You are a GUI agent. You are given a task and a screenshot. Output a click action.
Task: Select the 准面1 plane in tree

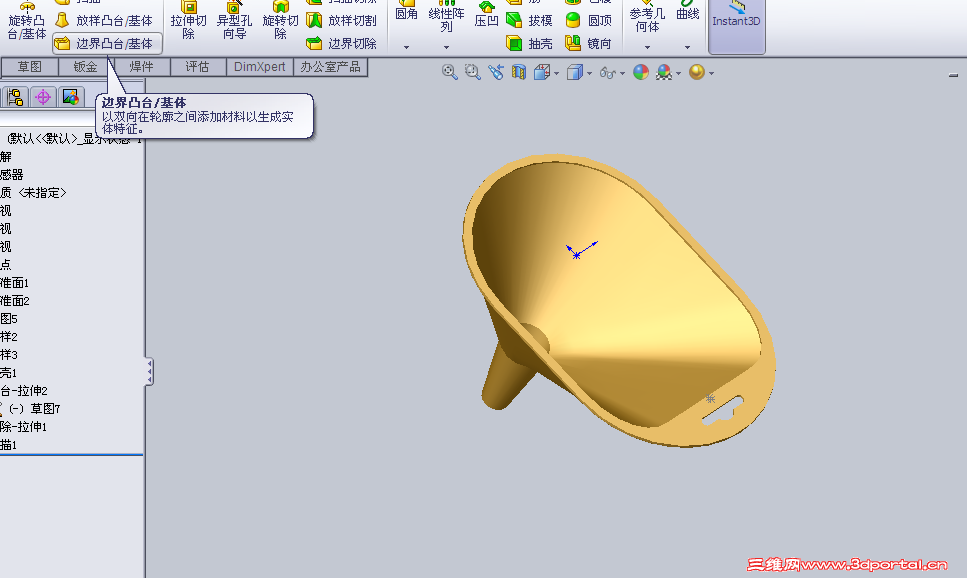pos(15,283)
